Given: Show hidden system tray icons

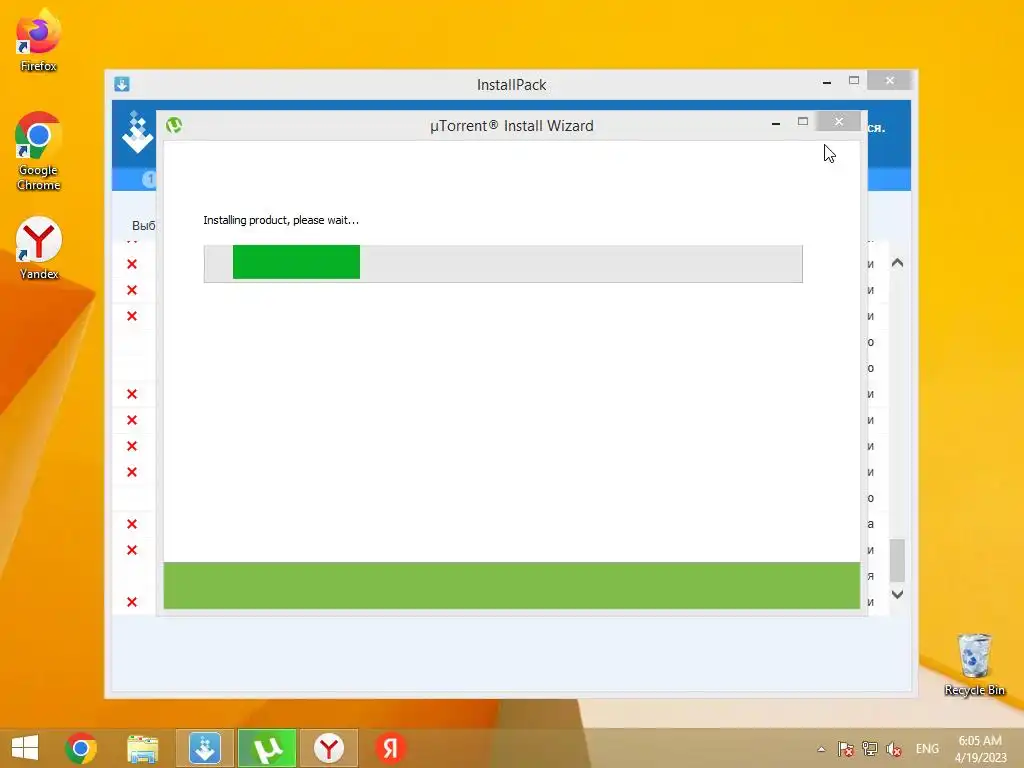Looking at the screenshot, I should pyautogui.click(x=821, y=749).
